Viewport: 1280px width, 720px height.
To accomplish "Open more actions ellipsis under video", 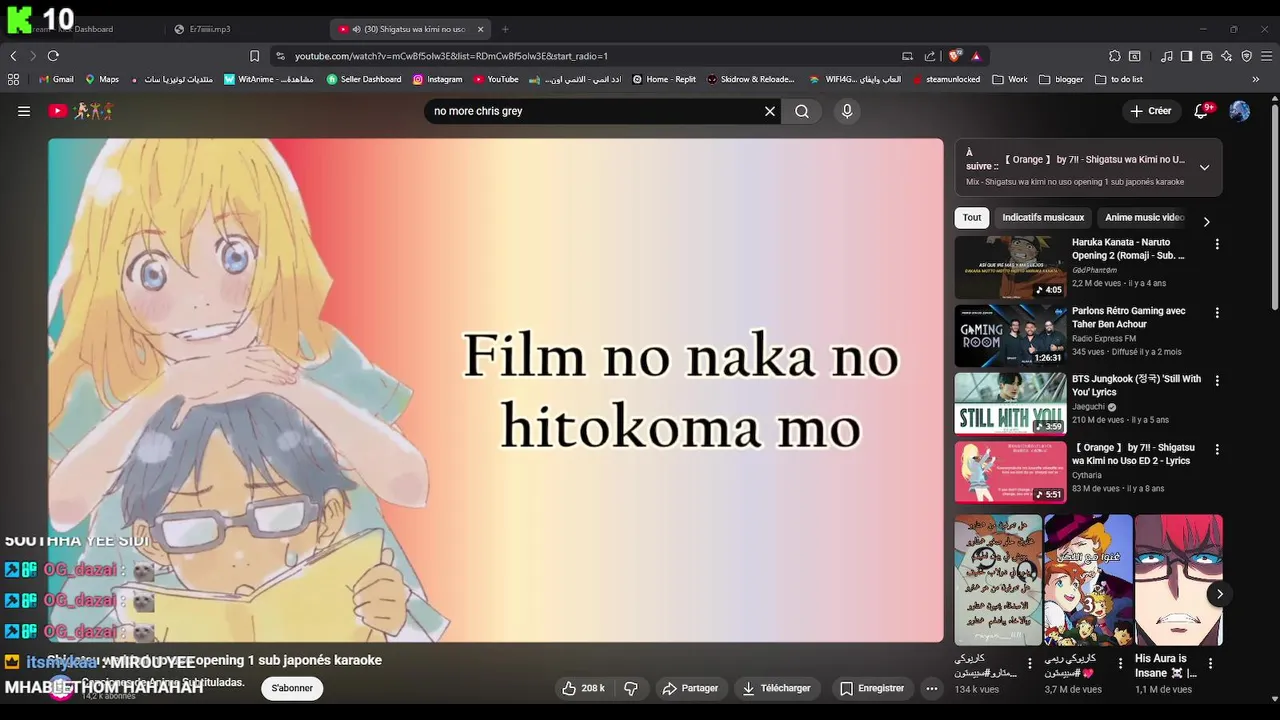I will click(x=932, y=688).
